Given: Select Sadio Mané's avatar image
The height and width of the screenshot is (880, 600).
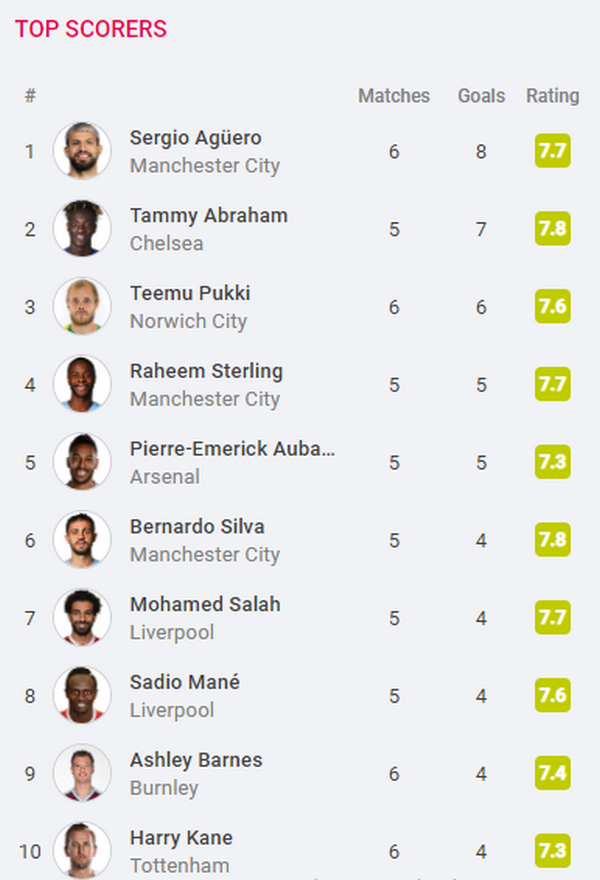Looking at the screenshot, I should [82, 695].
